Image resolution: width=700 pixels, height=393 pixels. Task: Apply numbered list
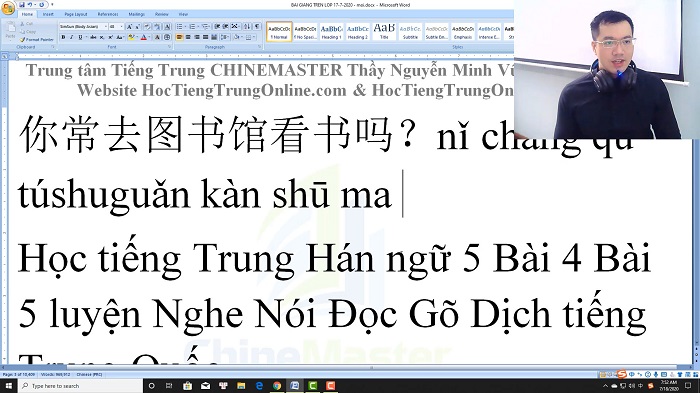pyautogui.click(x=192, y=26)
